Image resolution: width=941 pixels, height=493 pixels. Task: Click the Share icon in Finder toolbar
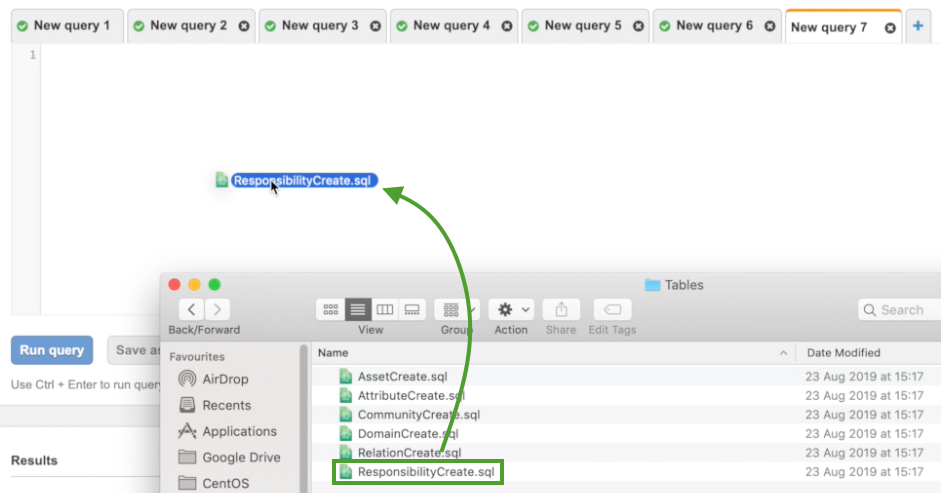[561, 310]
